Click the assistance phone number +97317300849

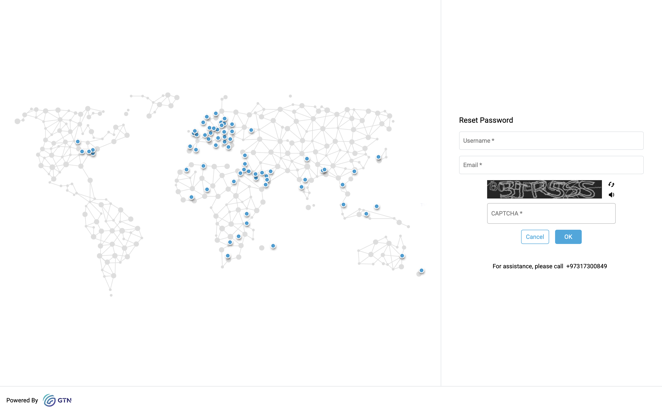coord(586,267)
